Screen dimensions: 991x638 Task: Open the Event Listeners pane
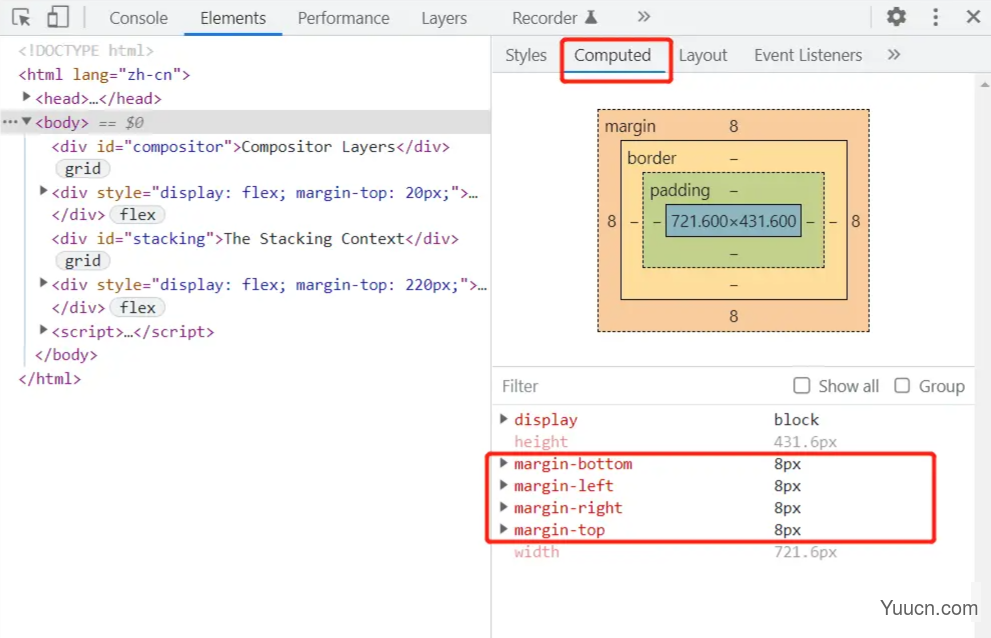[x=808, y=56]
